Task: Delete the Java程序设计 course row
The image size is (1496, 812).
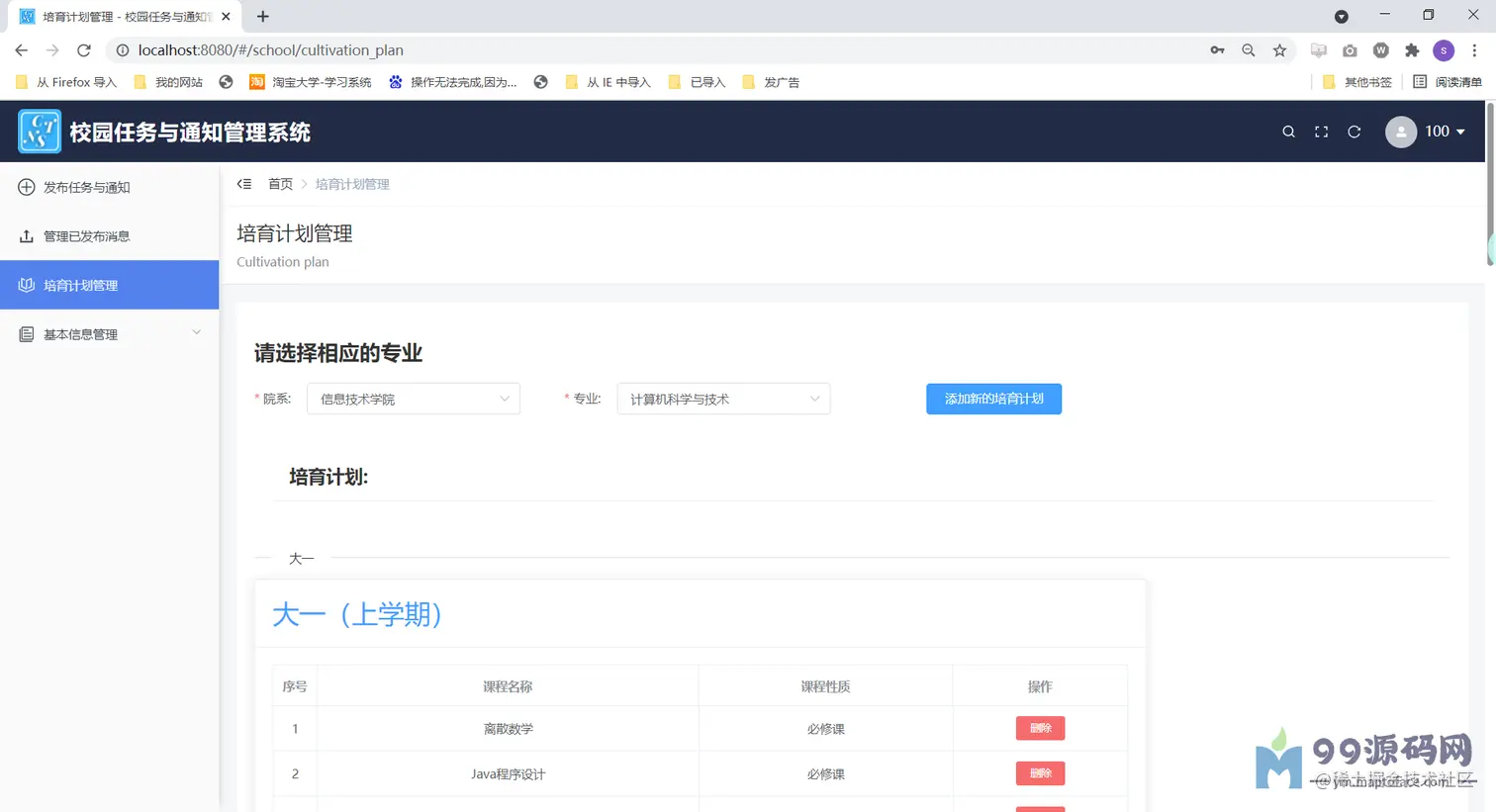Action: click(1040, 773)
